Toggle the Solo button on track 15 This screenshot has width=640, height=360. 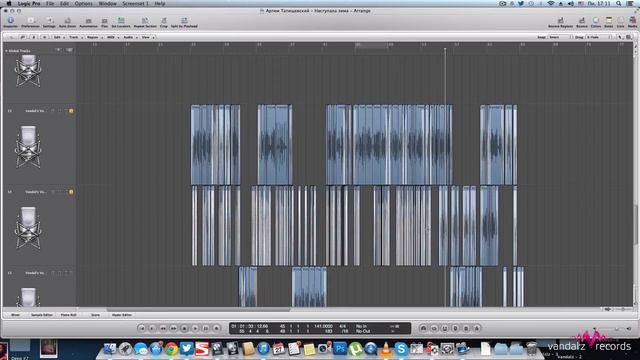[x=71, y=273]
